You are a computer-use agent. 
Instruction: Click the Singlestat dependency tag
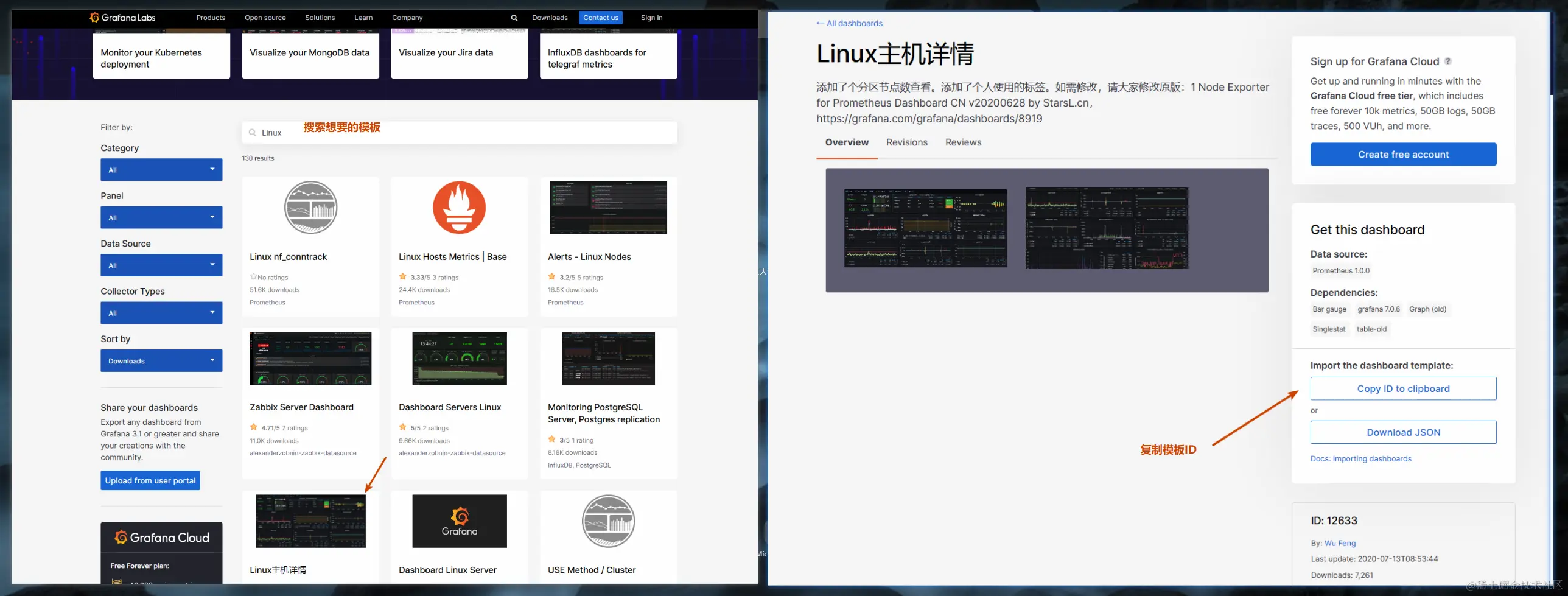point(1329,329)
